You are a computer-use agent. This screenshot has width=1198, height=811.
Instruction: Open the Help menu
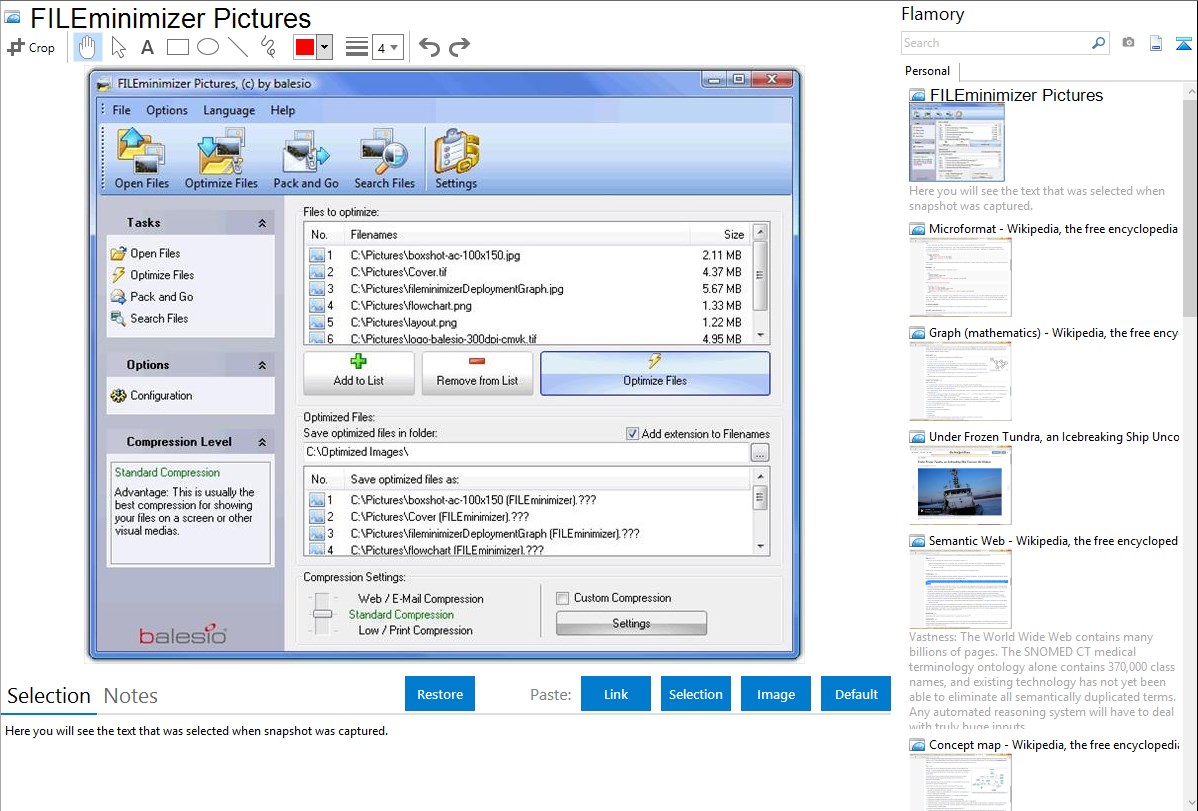(282, 110)
